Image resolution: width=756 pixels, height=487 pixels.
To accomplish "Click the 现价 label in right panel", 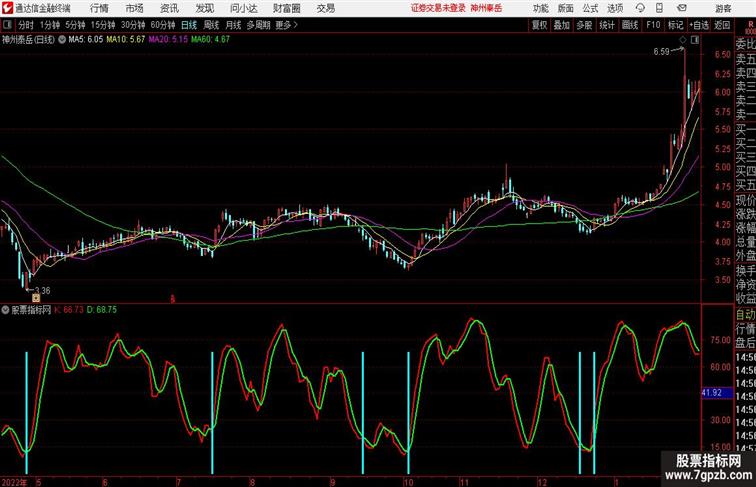I will (x=745, y=200).
